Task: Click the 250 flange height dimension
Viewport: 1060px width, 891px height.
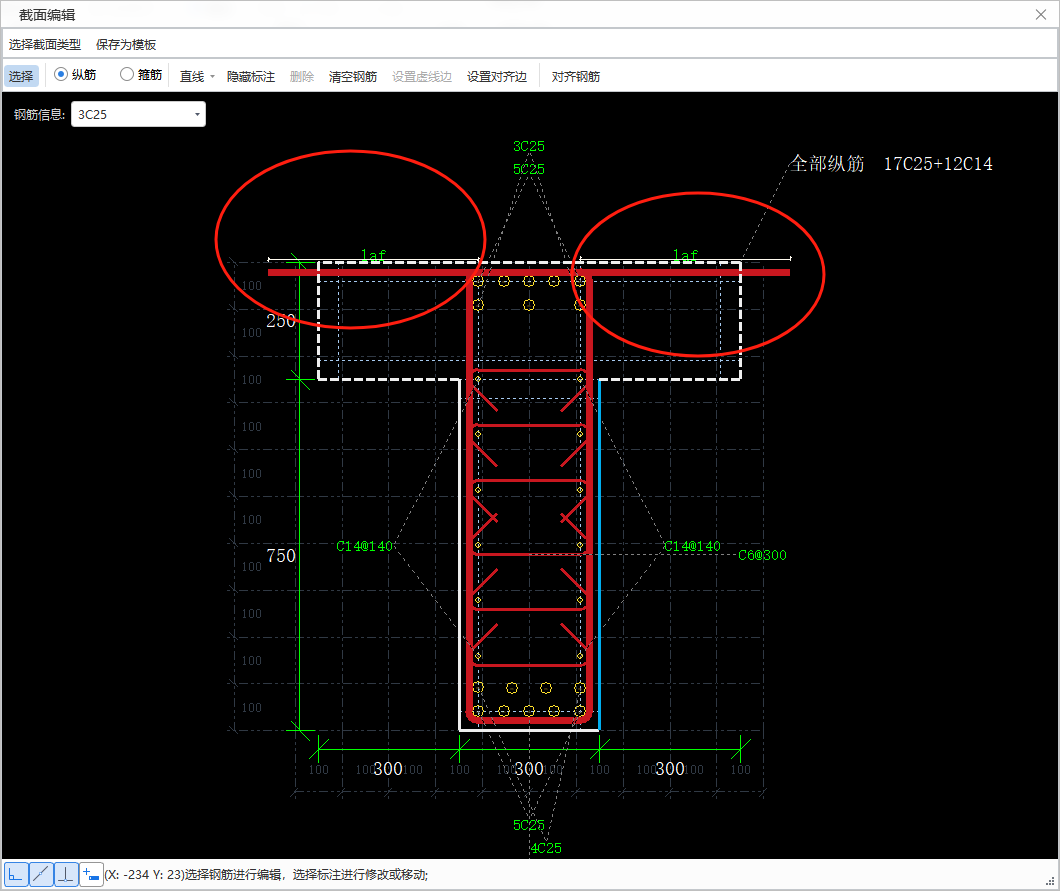Action: pos(281,320)
